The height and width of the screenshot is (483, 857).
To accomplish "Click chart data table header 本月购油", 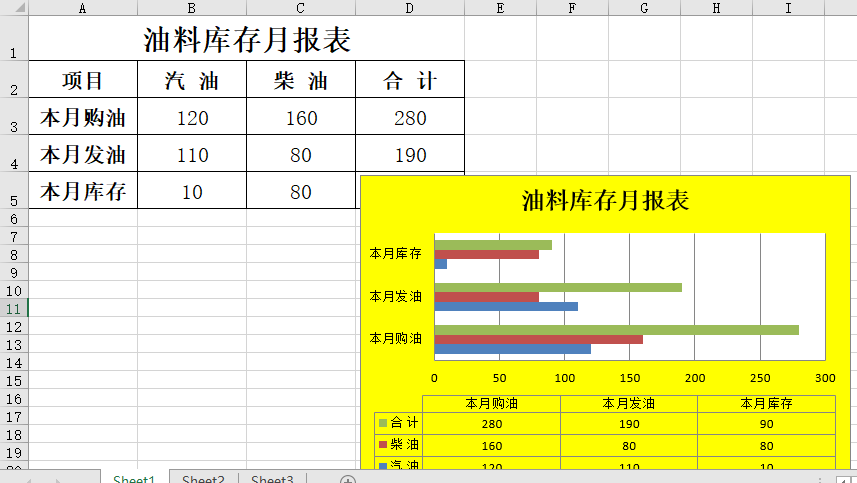I will pos(491,403).
